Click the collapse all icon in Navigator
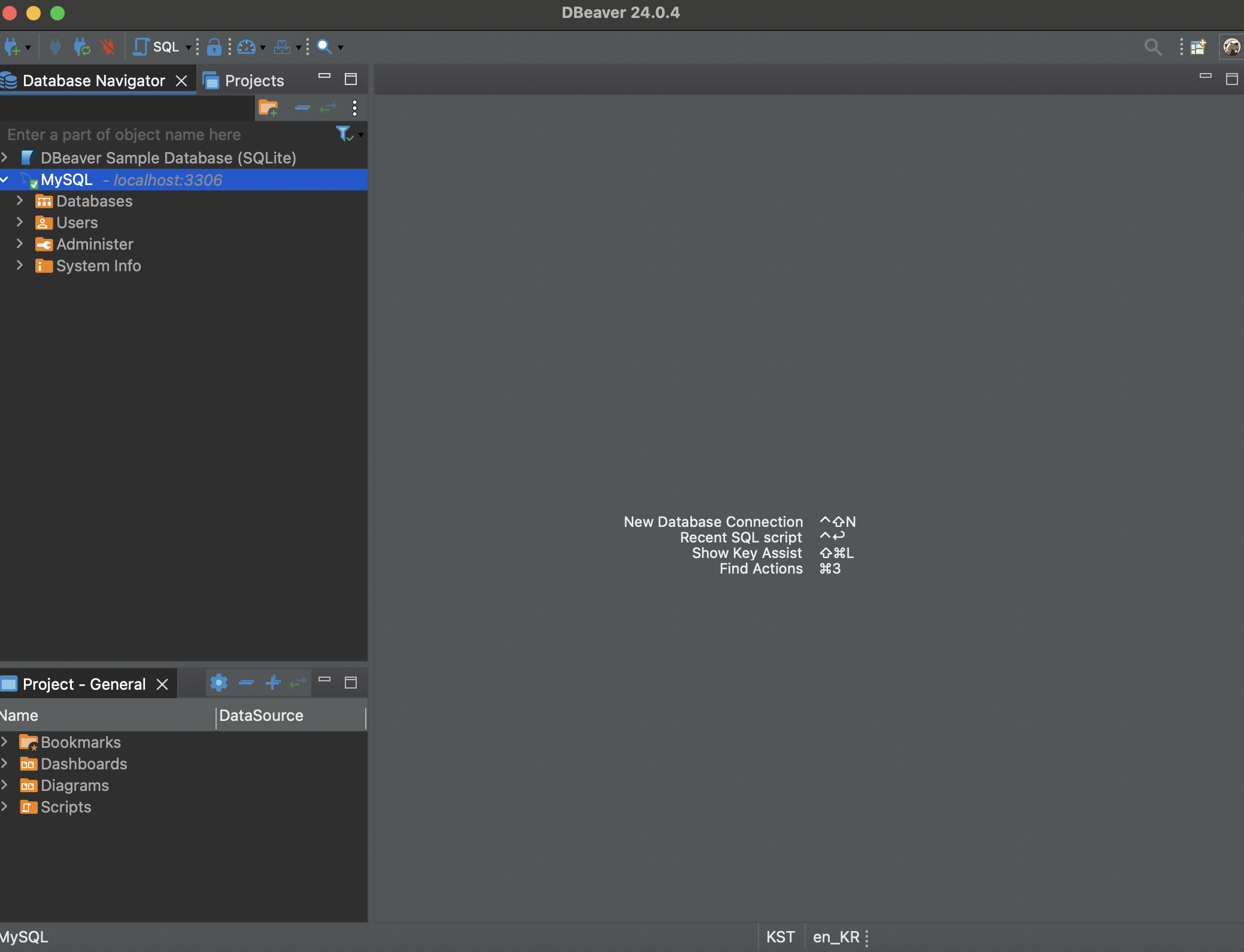The height and width of the screenshot is (952, 1244). (302, 108)
